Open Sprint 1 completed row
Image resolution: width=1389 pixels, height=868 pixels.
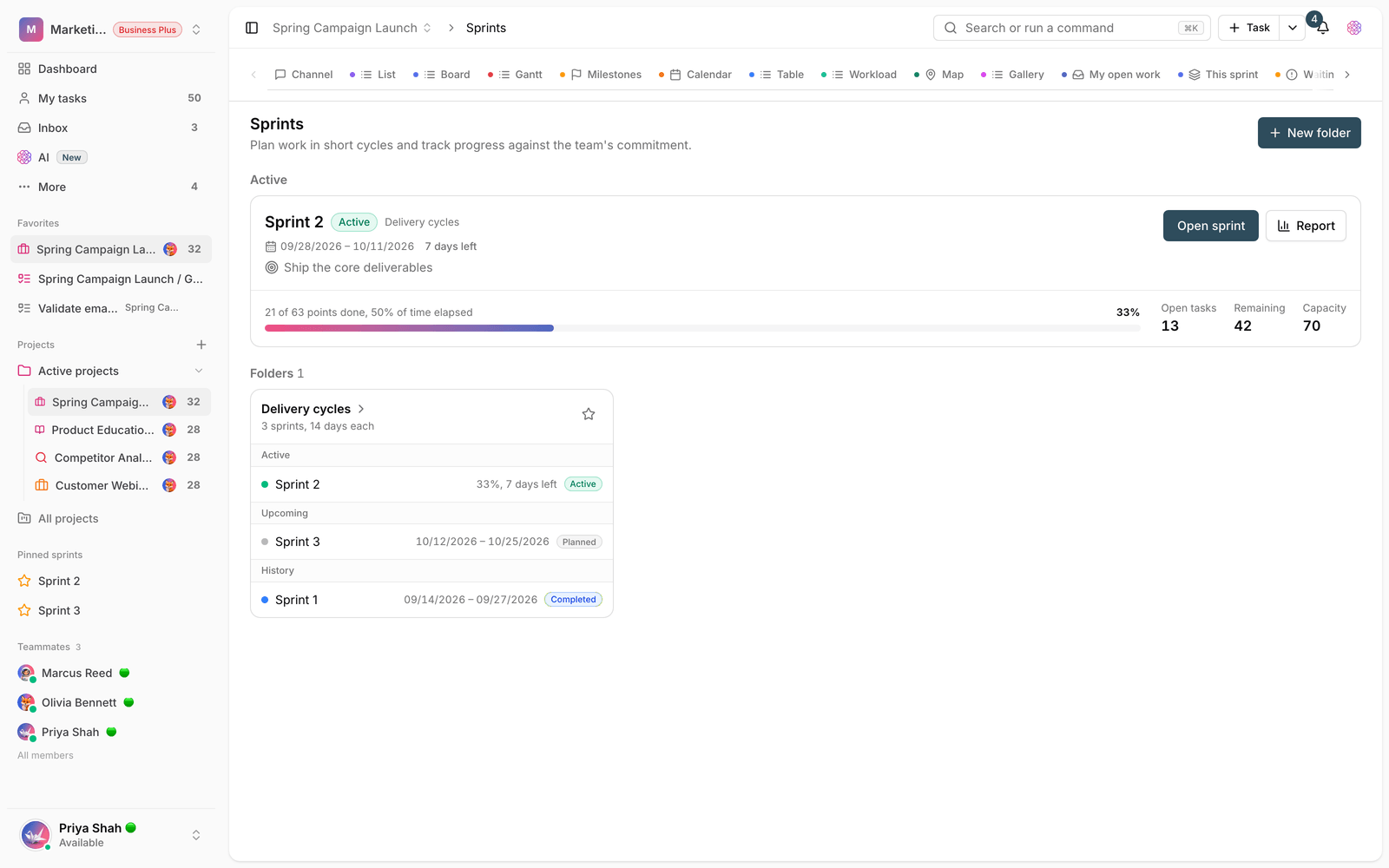click(x=431, y=600)
